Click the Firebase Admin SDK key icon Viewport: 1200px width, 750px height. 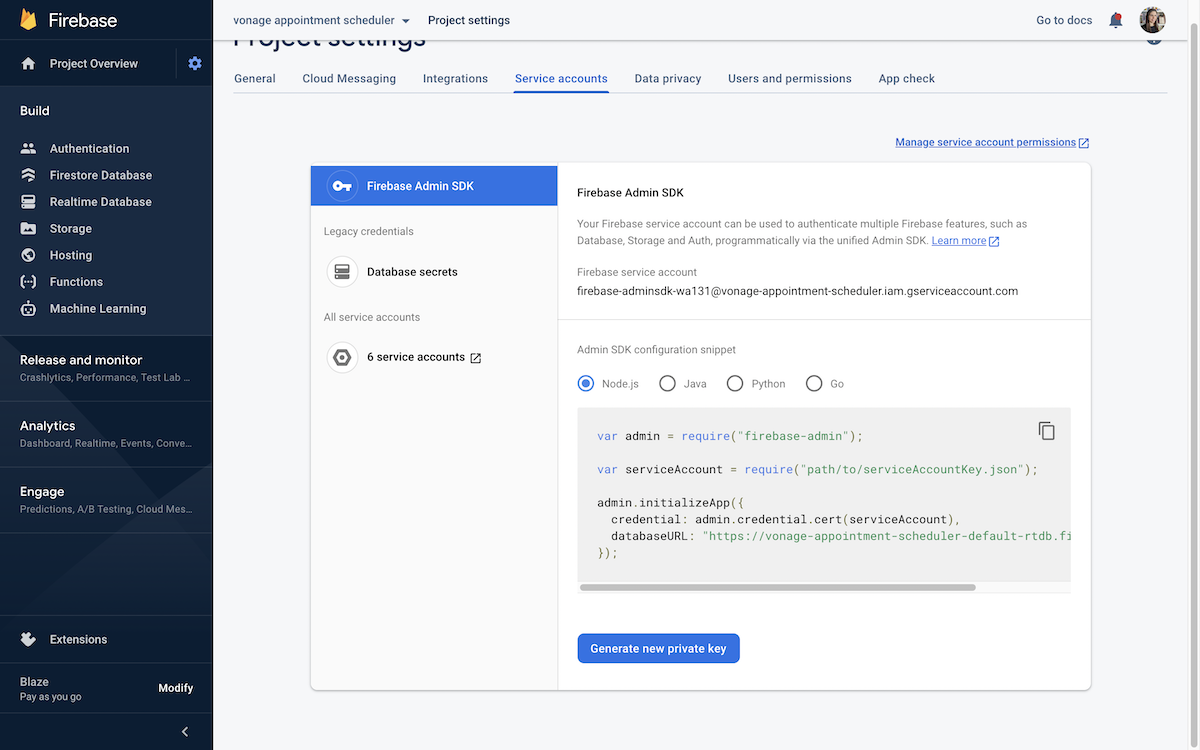tap(342, 186)
